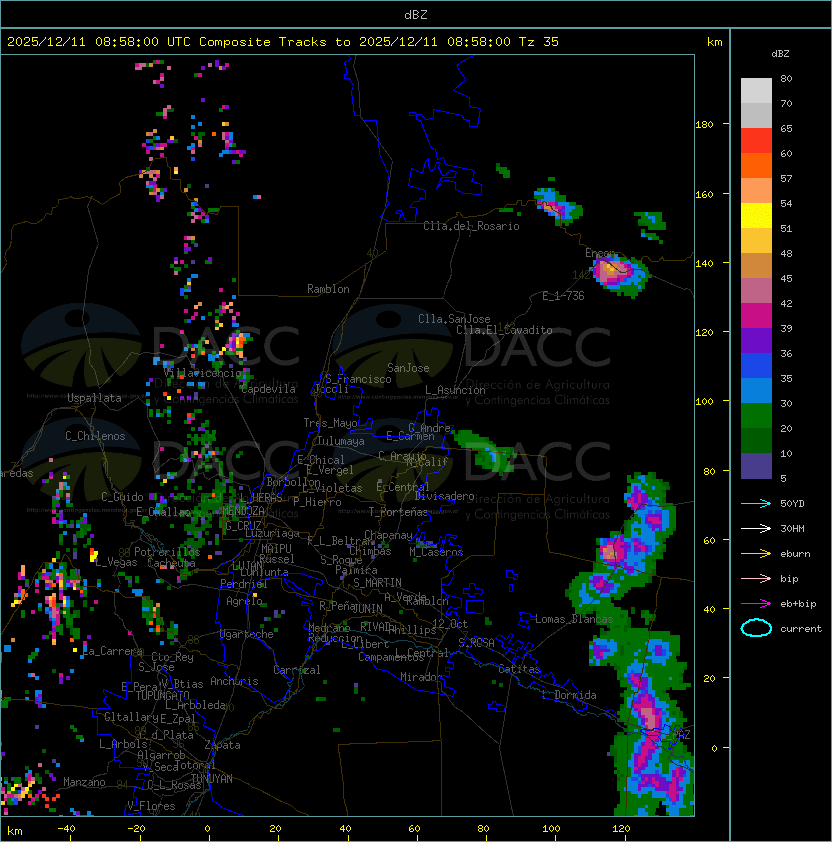Click the Catitas label on map

click(x=519, y=669)
